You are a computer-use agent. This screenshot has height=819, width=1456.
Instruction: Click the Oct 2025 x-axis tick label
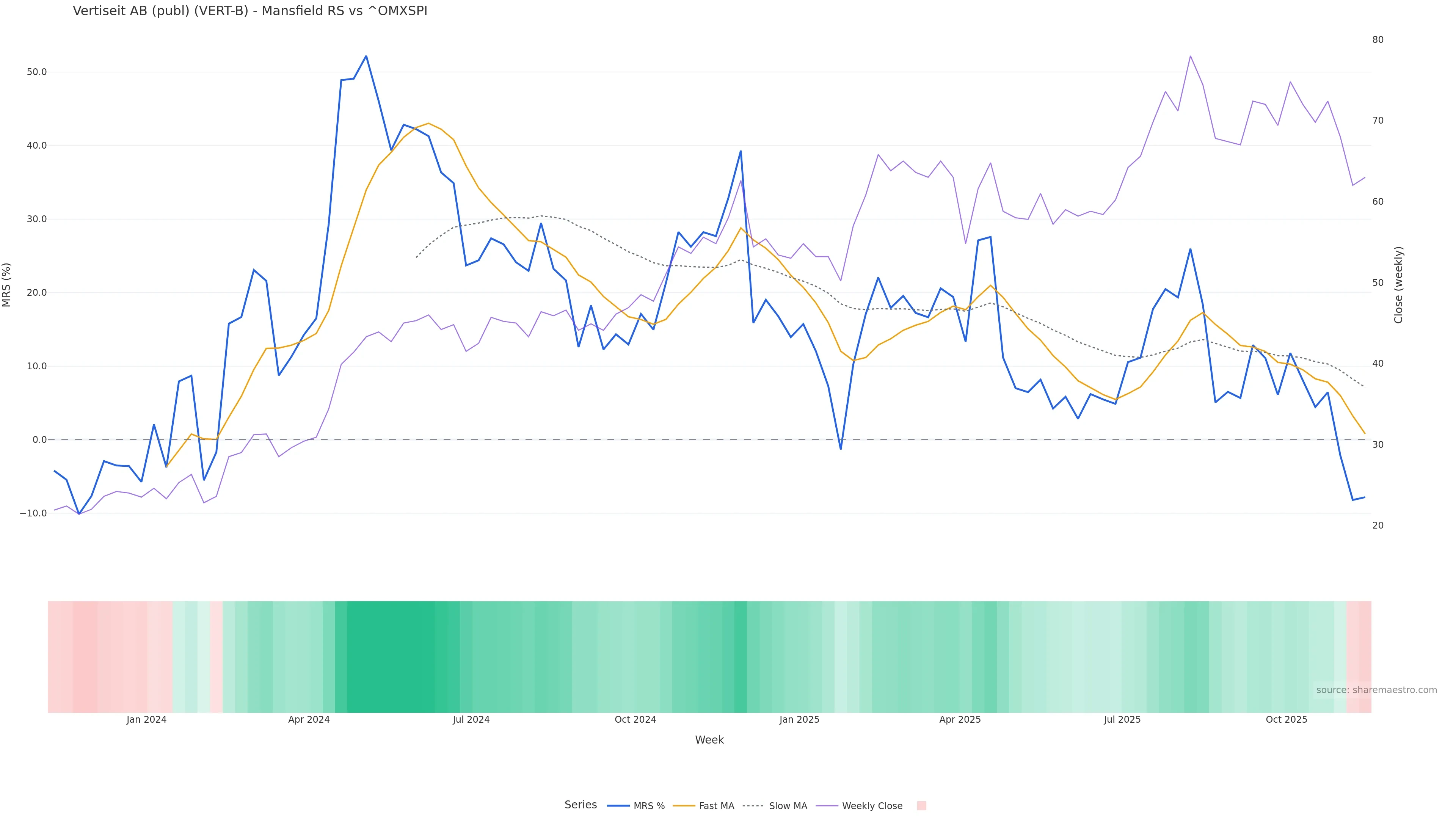(1286, 720)
